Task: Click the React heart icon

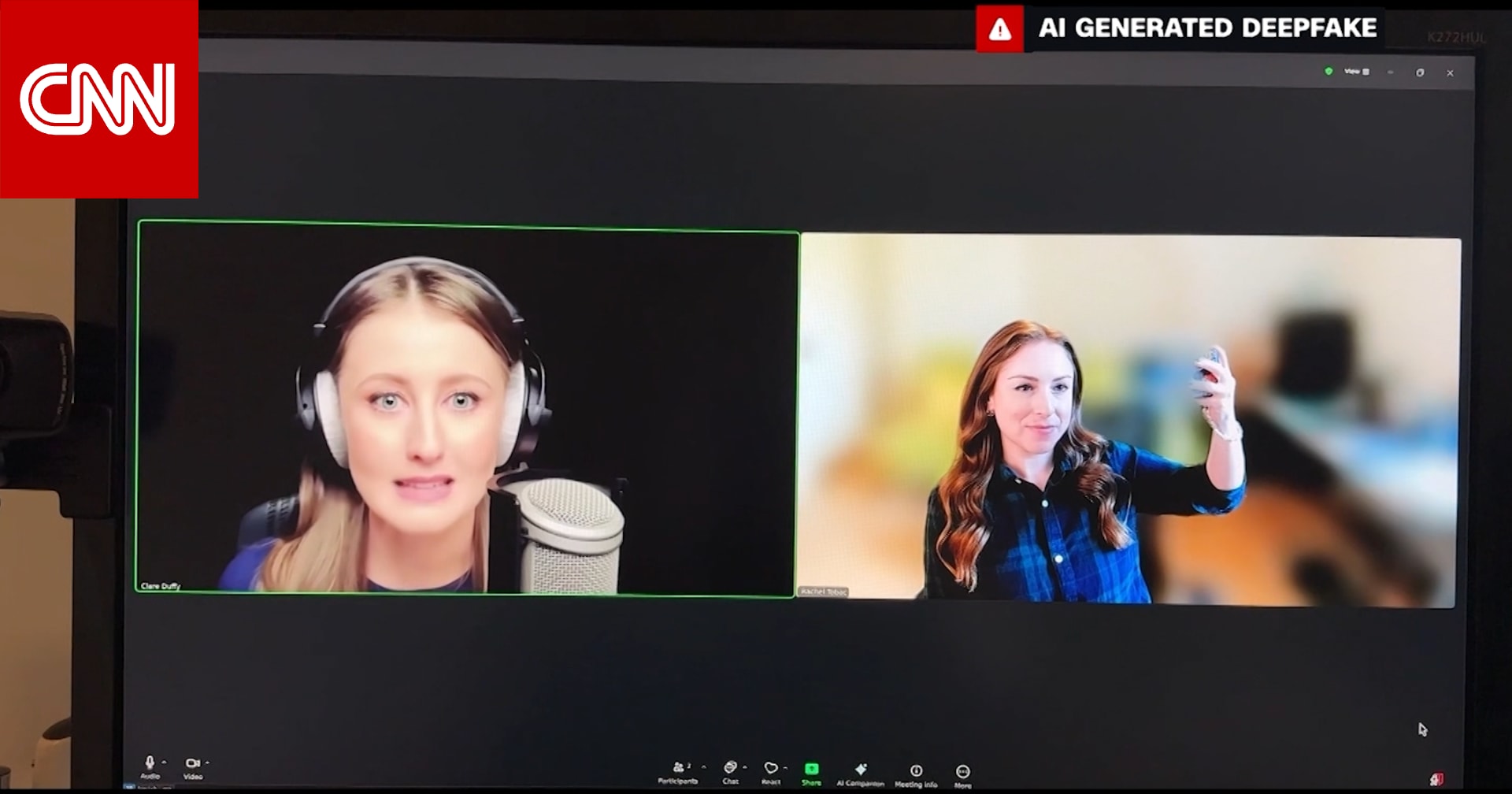Action: click(770, 769)
